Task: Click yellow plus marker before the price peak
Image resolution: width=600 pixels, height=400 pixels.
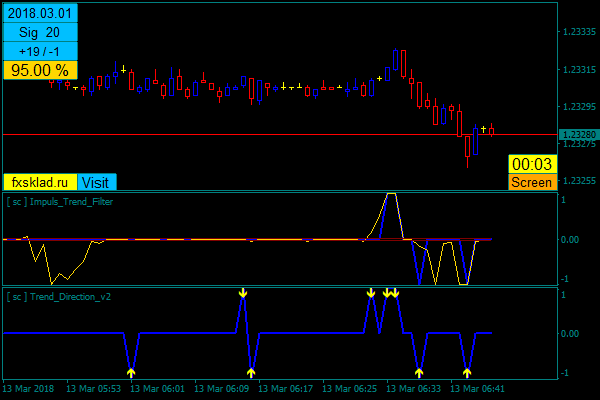Action: (x=379, y=77)
